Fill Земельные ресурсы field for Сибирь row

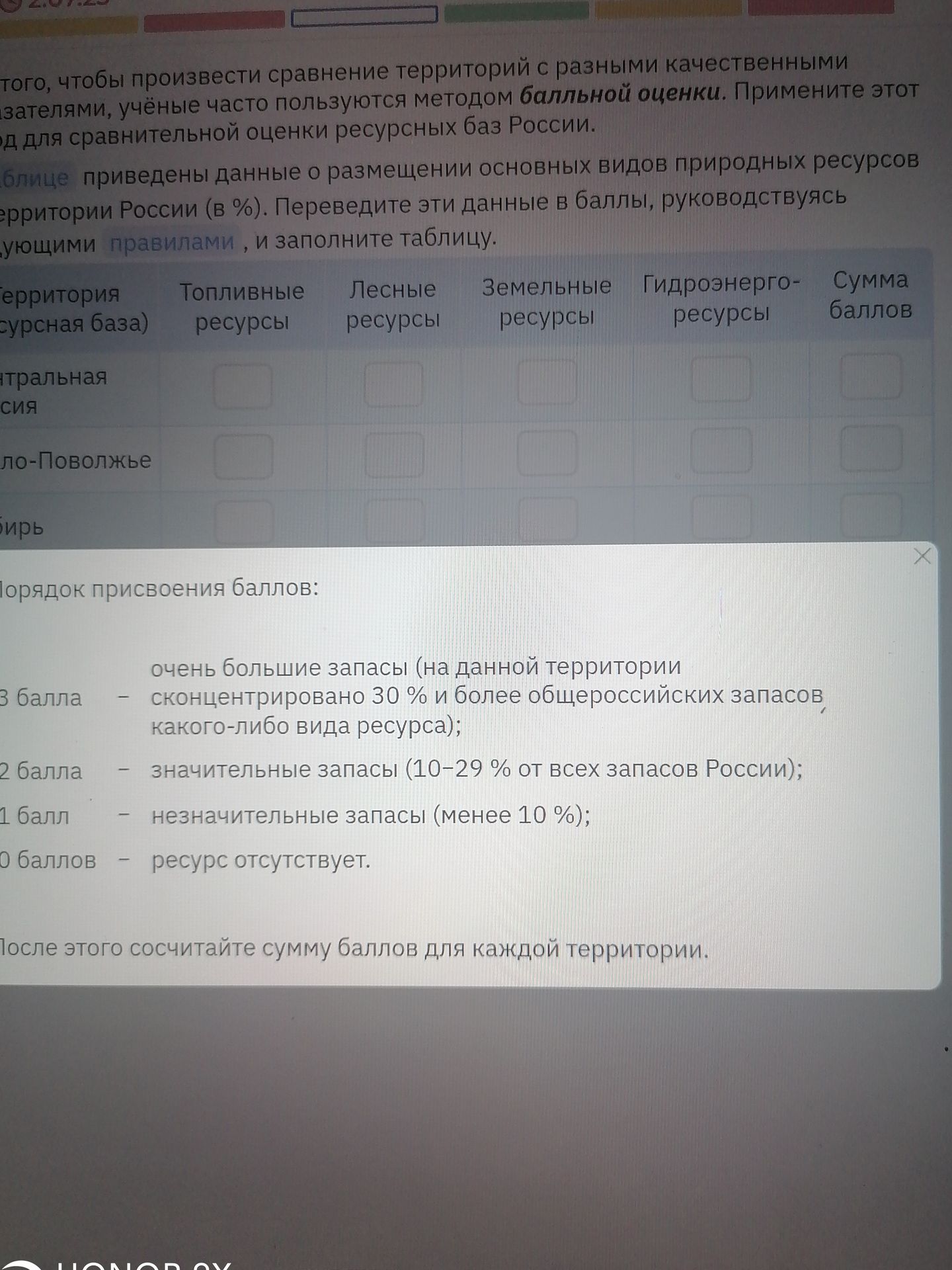(x=548, y=519)
